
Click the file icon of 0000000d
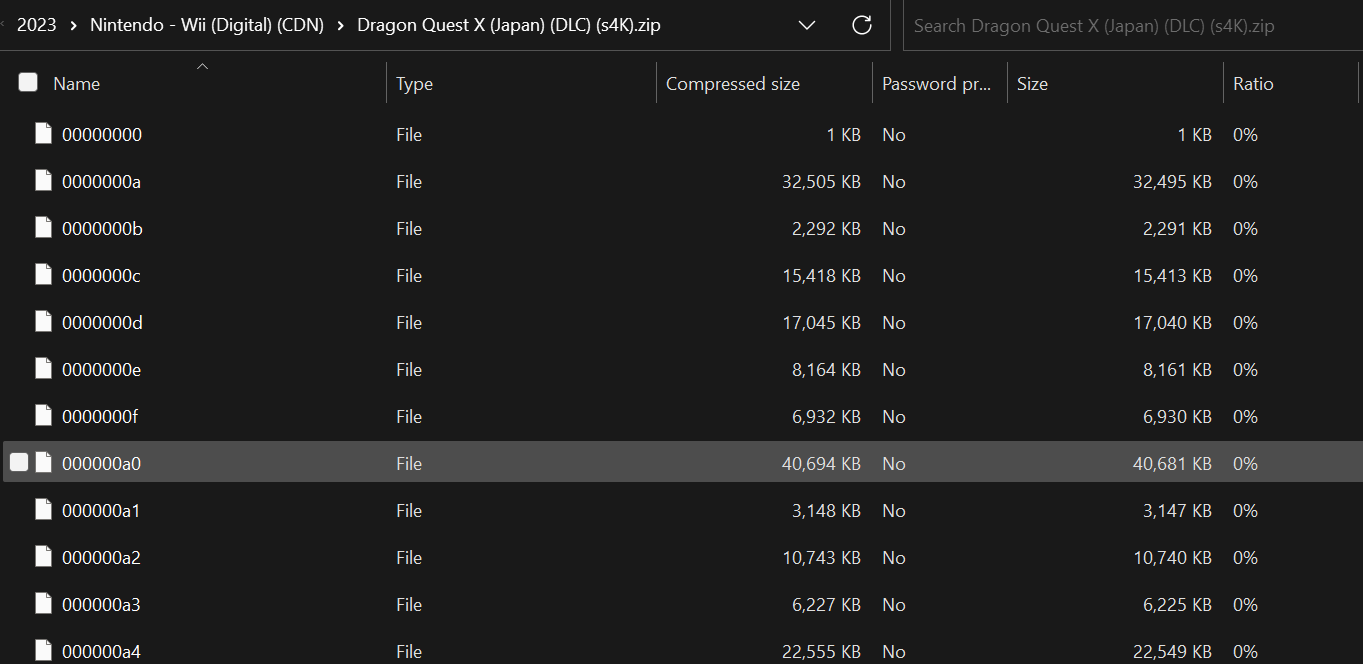43,322
